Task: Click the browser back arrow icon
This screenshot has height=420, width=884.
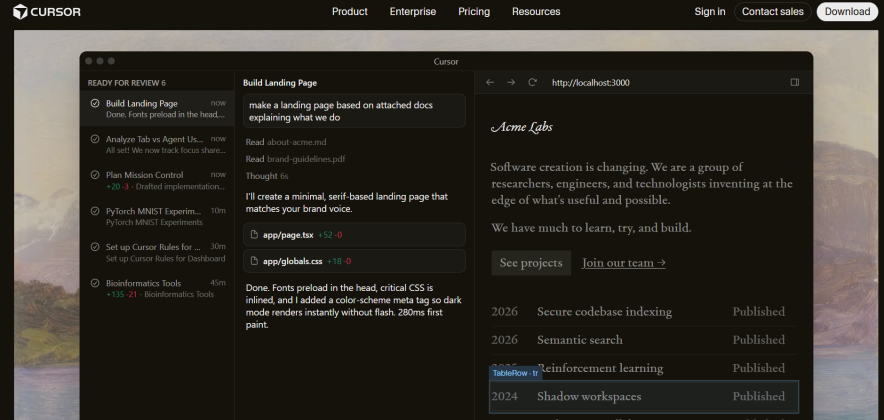Action: coord(490,82)
